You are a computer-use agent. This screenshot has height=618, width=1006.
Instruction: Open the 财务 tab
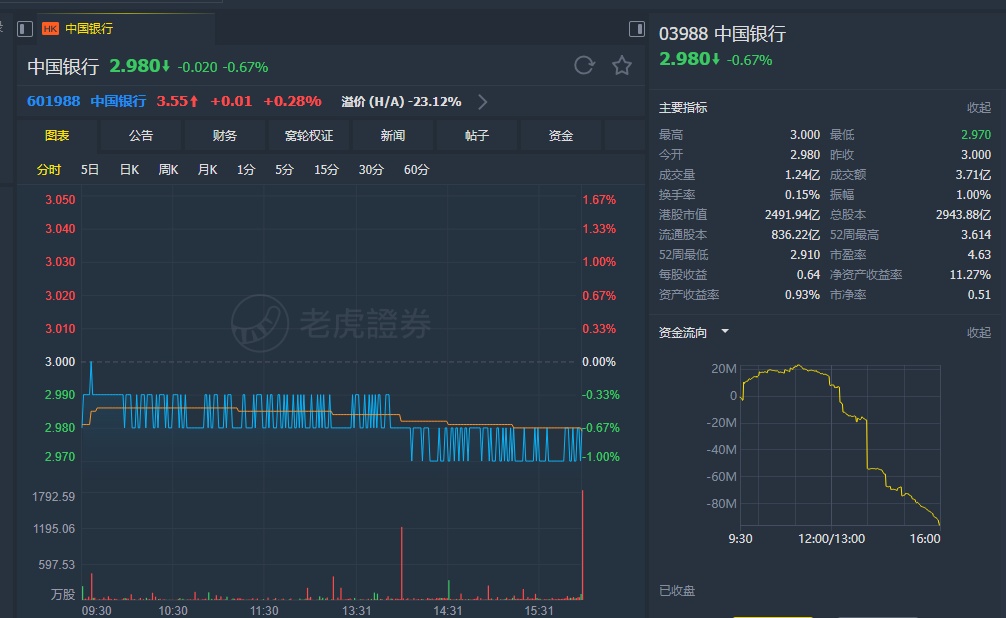[225, 135]
